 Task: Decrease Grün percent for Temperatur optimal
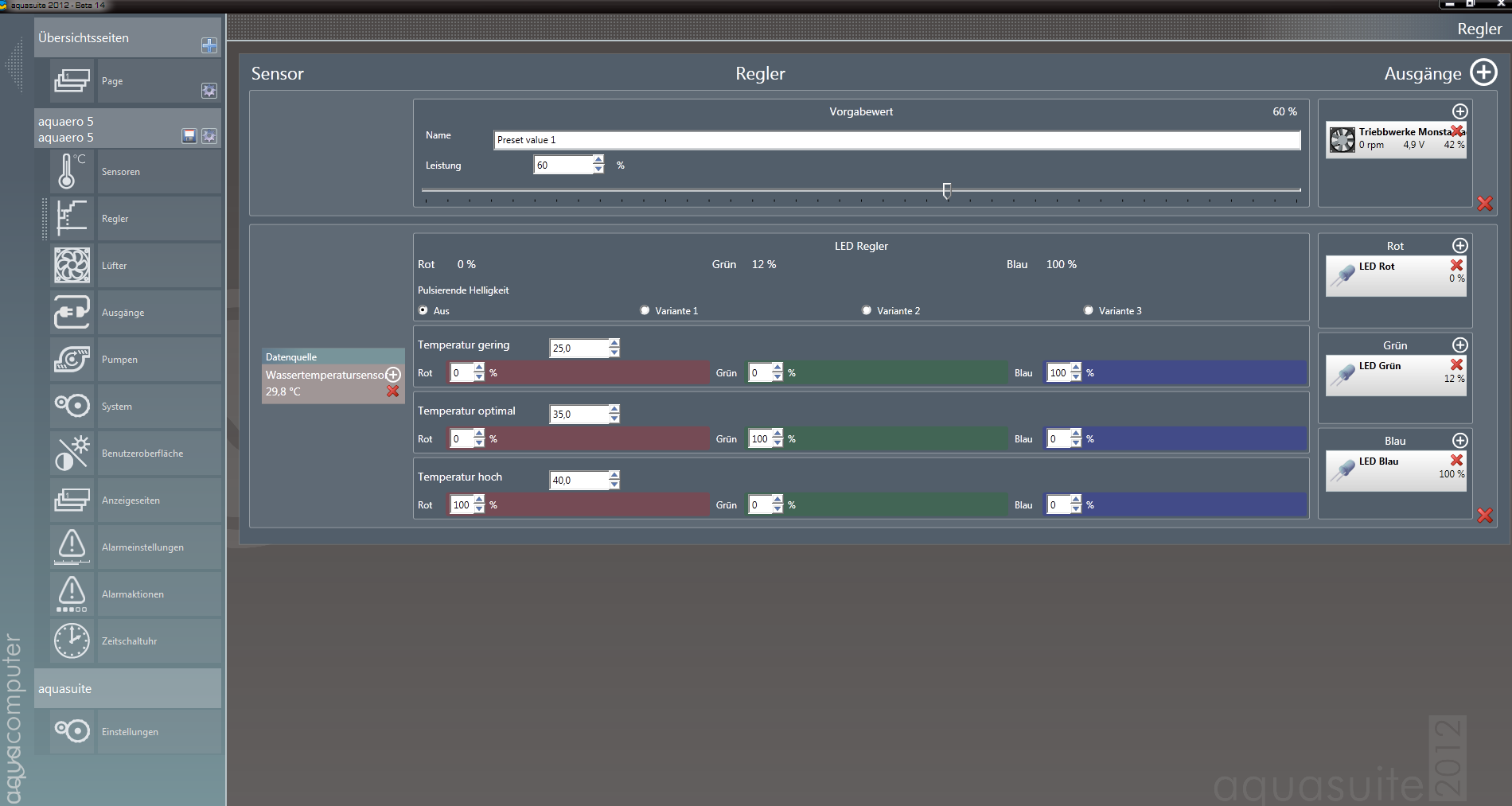(x=777, y=443)
